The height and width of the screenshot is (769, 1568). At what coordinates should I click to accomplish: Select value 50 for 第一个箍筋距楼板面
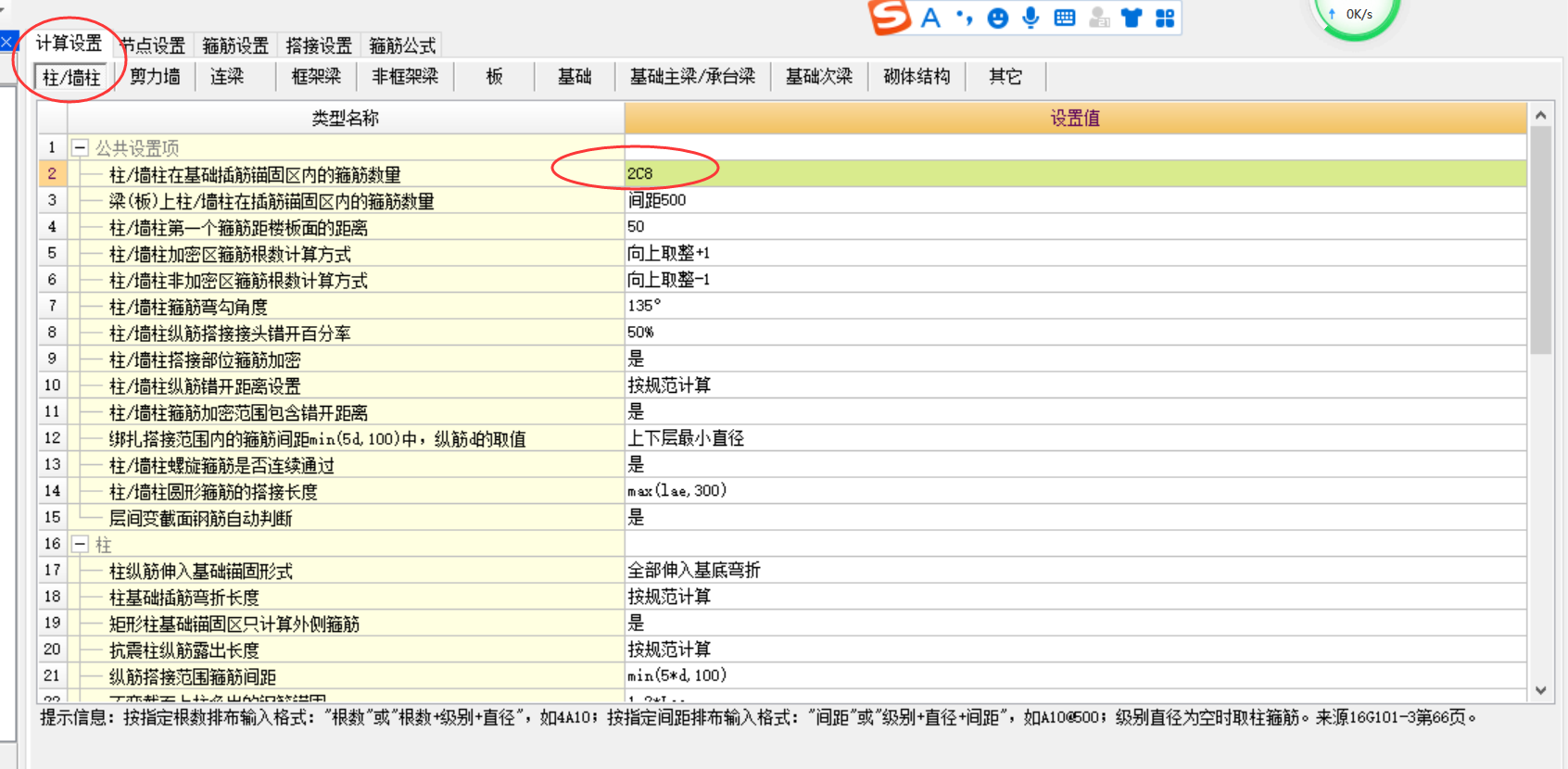(x=1075, y=227)
